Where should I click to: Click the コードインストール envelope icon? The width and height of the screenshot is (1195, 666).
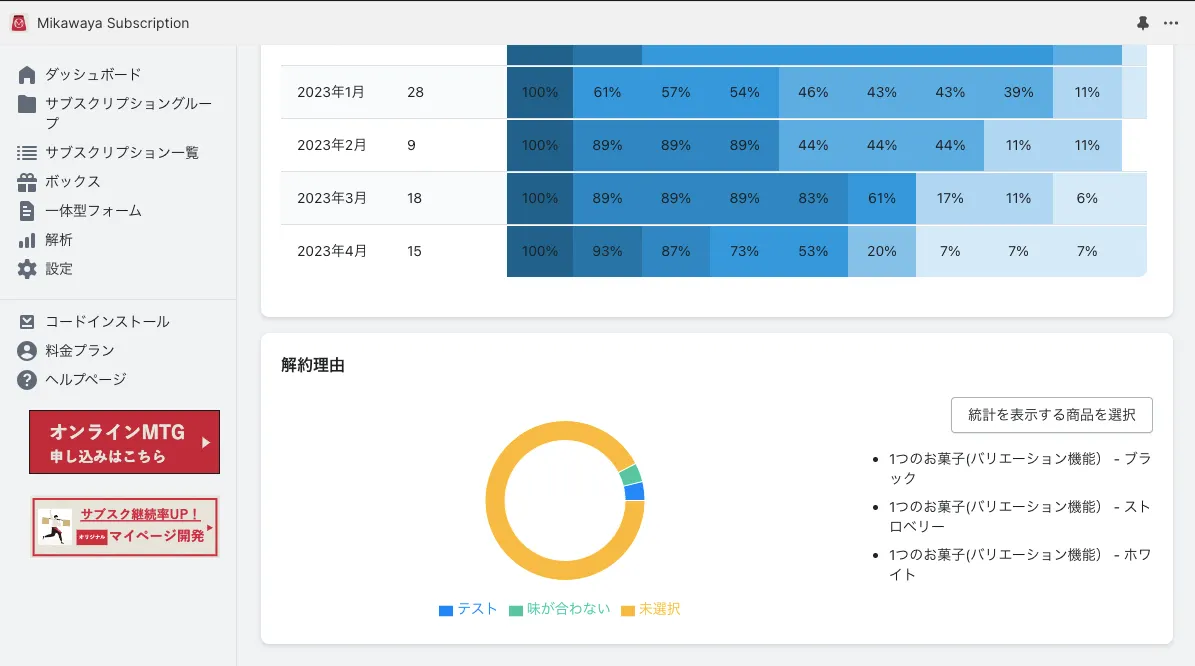(x=27, y=322)
